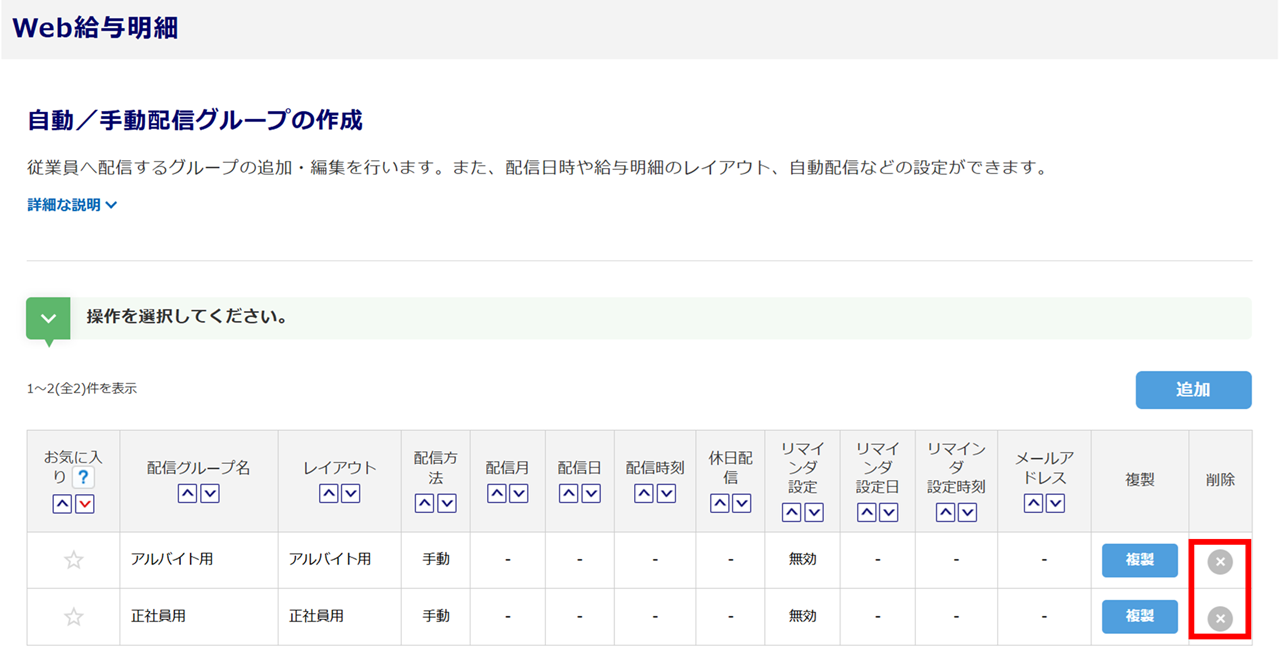Sort 配信グループ名 column descending
Screen dimensions: 1280x656
(210, 493)
